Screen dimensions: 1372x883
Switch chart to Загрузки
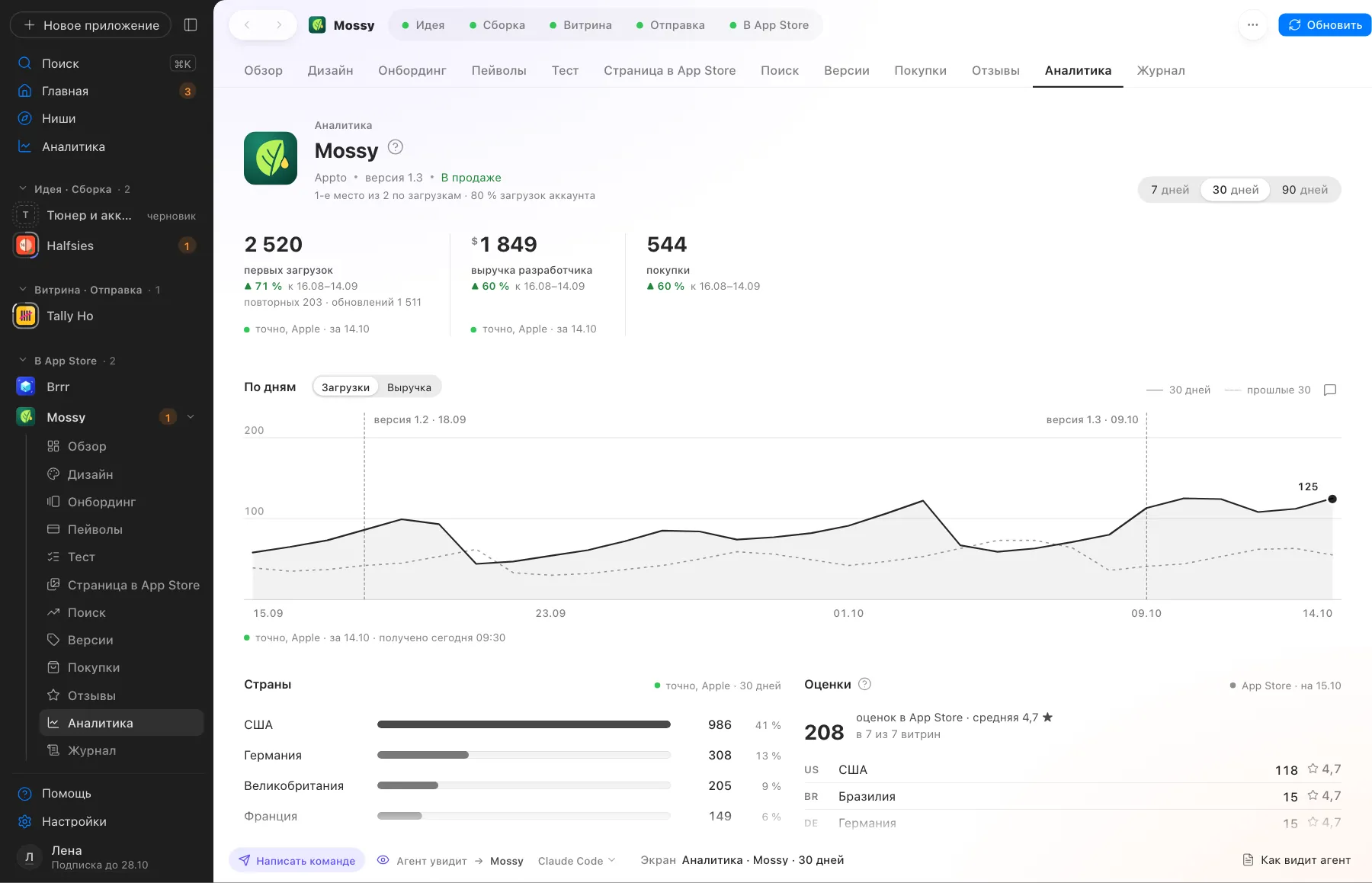point(345,387)
